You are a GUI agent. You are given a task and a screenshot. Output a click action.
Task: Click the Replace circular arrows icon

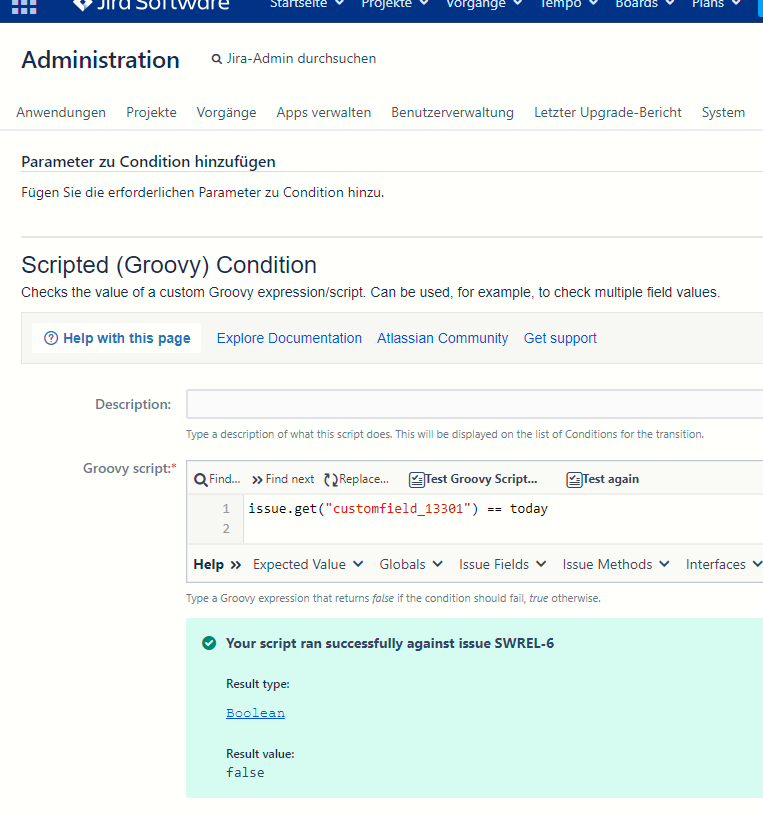click(x=331, y=479)
